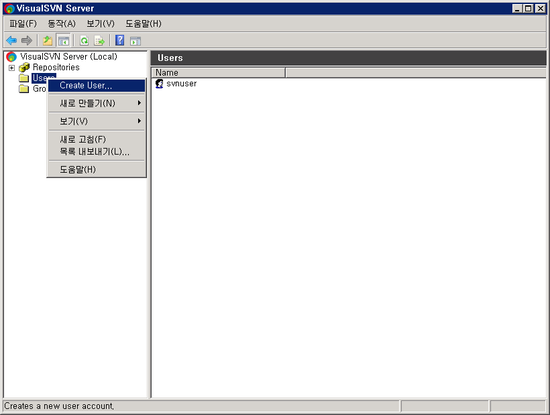The height and width of the screenshot is (415, 550).
Task: Open the 보기(V) context submenu
Action: (x=96, y=121)
